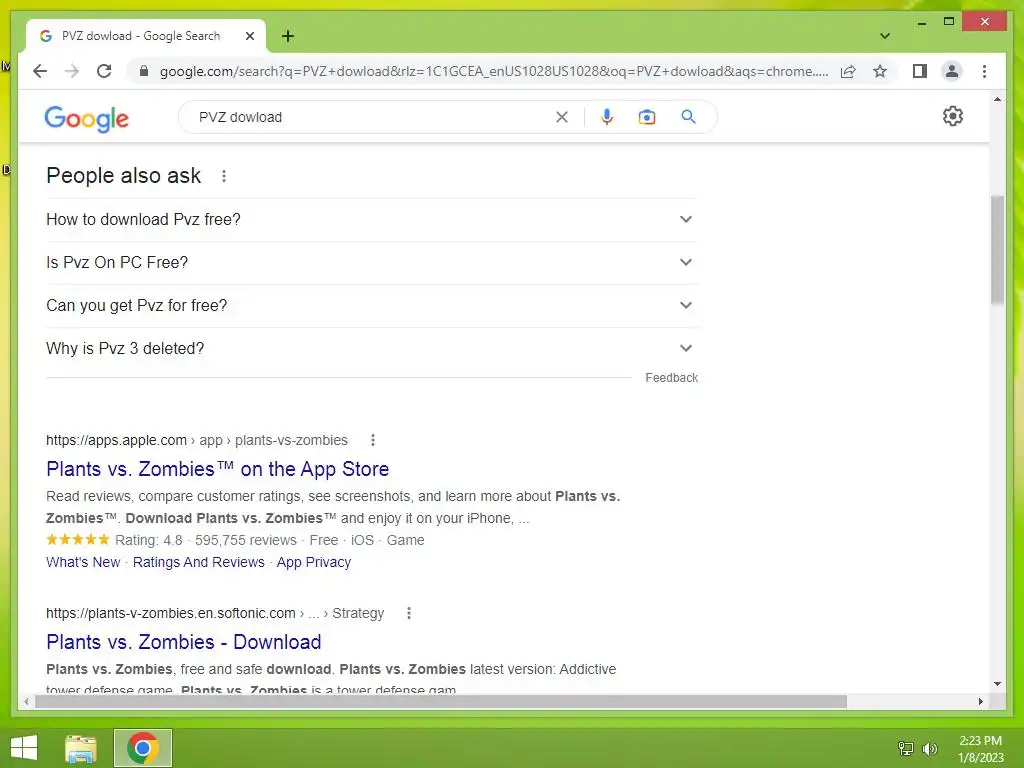The height and width of the screenshot is (768, 1024).
Task: Open the App Privacy sitelink
Action: [313, 562]
